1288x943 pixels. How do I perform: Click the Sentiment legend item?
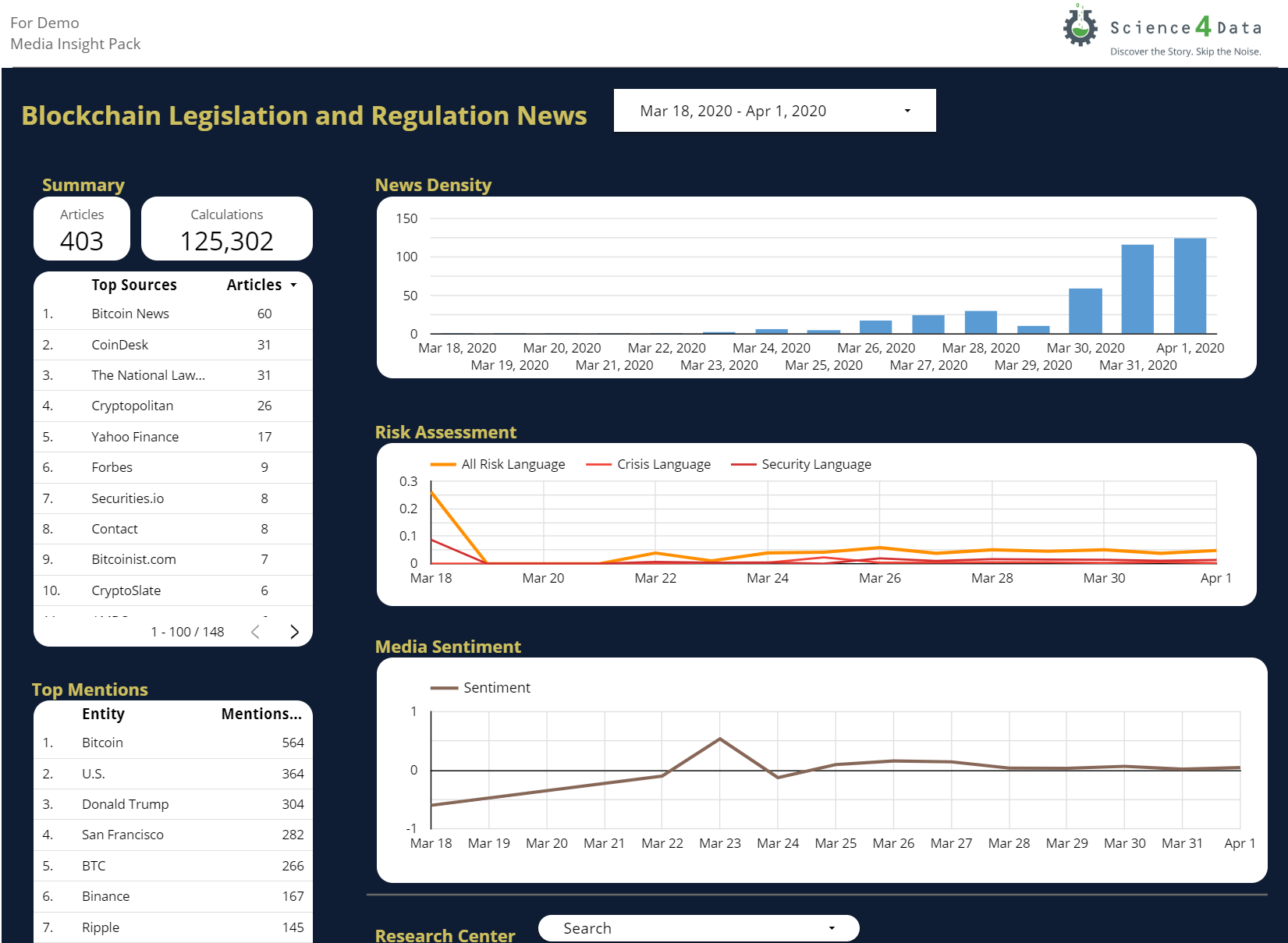[481, 687]
